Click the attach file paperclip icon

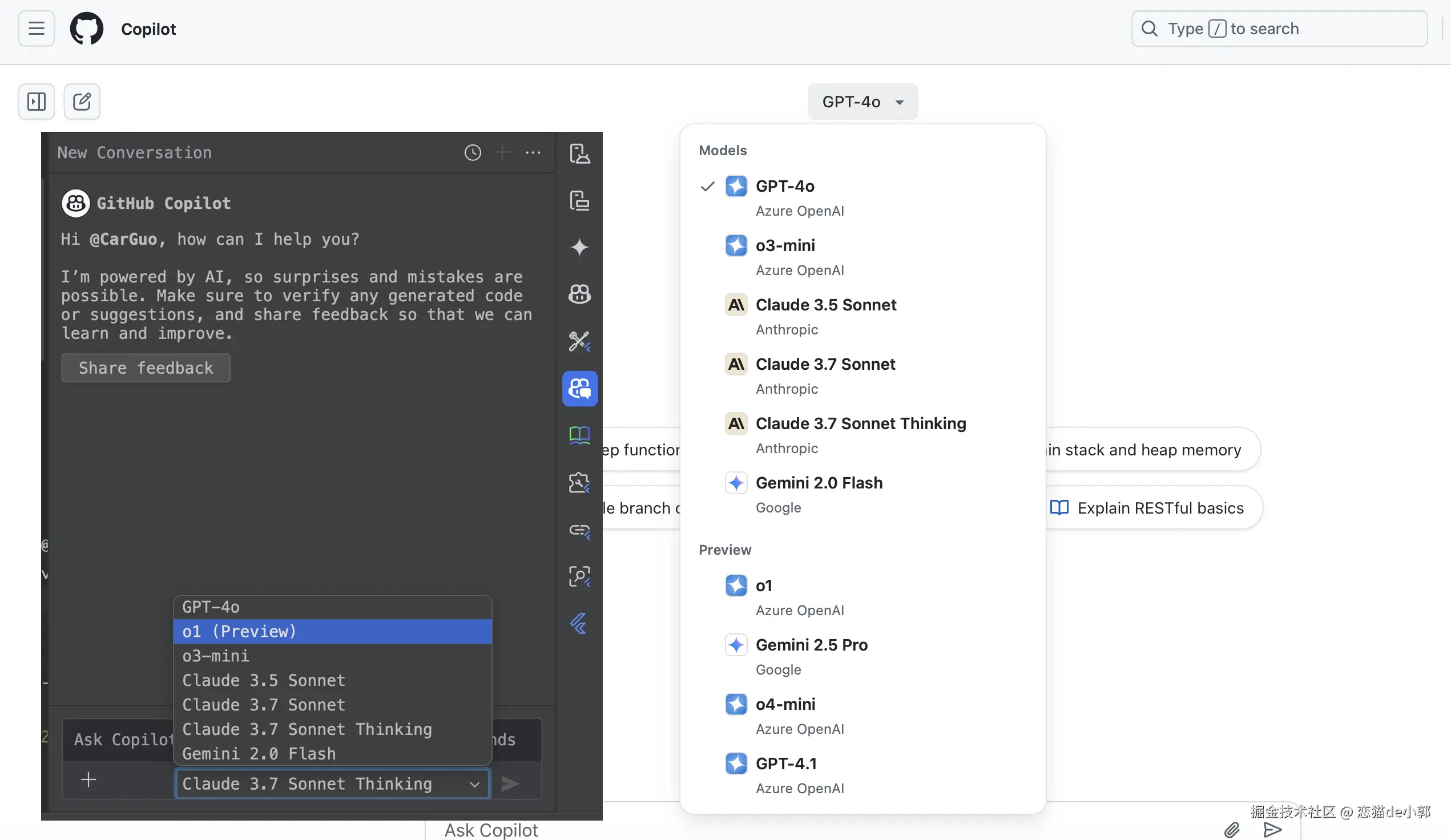(1232, 829)
